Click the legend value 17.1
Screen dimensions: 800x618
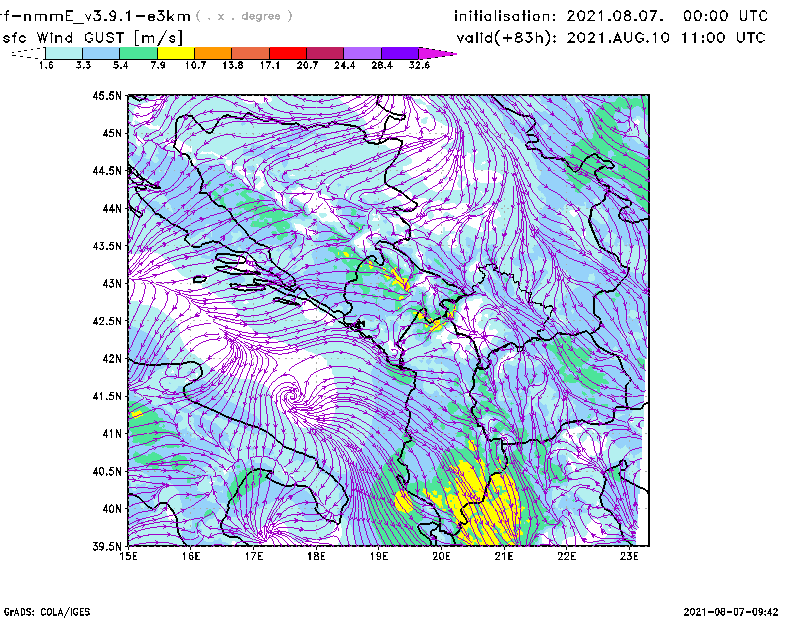pyautogui.click(x=270, y=65)
